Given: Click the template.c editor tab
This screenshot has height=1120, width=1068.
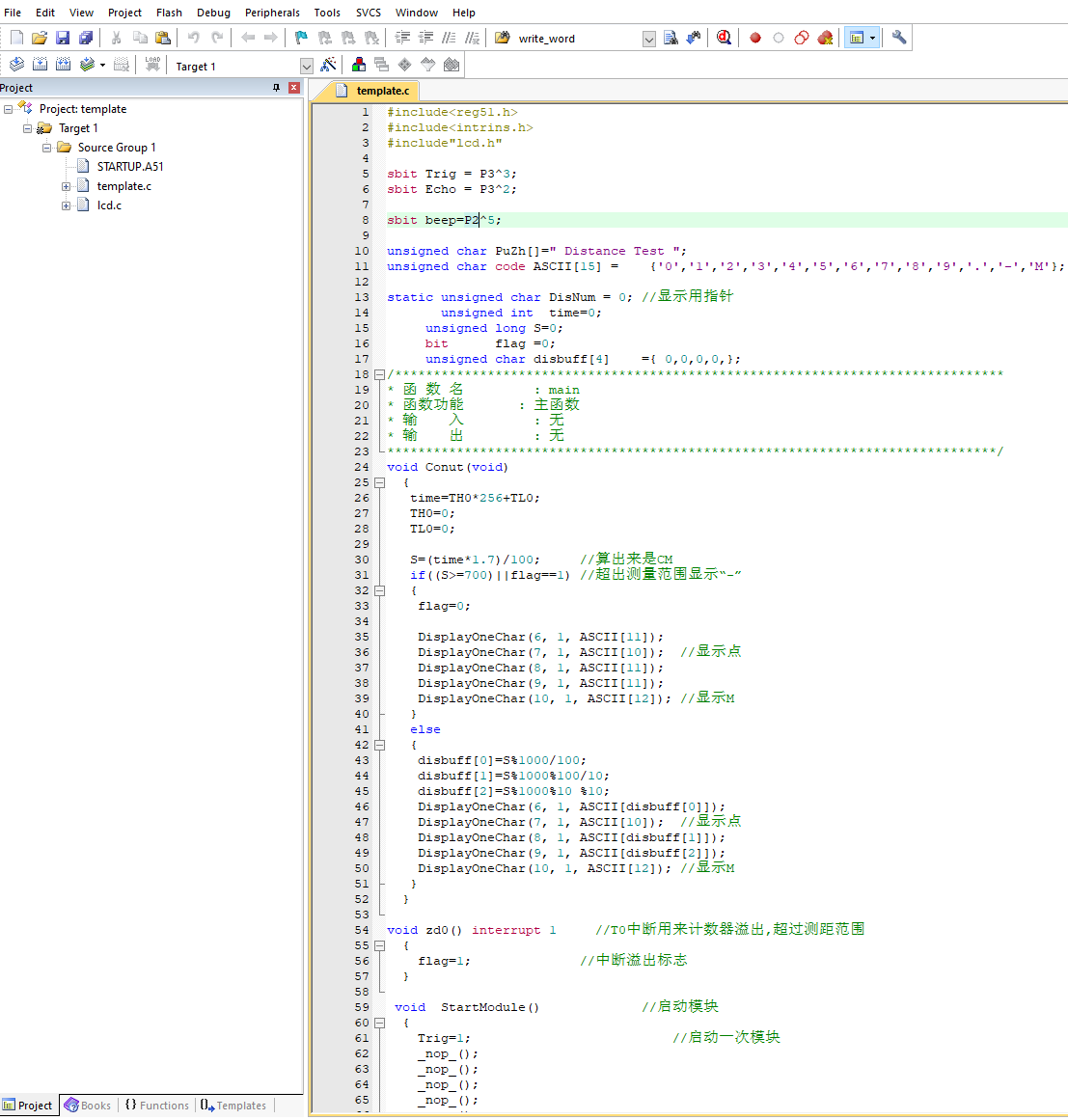Looking at the screenshot, I should tap(382, 91).
